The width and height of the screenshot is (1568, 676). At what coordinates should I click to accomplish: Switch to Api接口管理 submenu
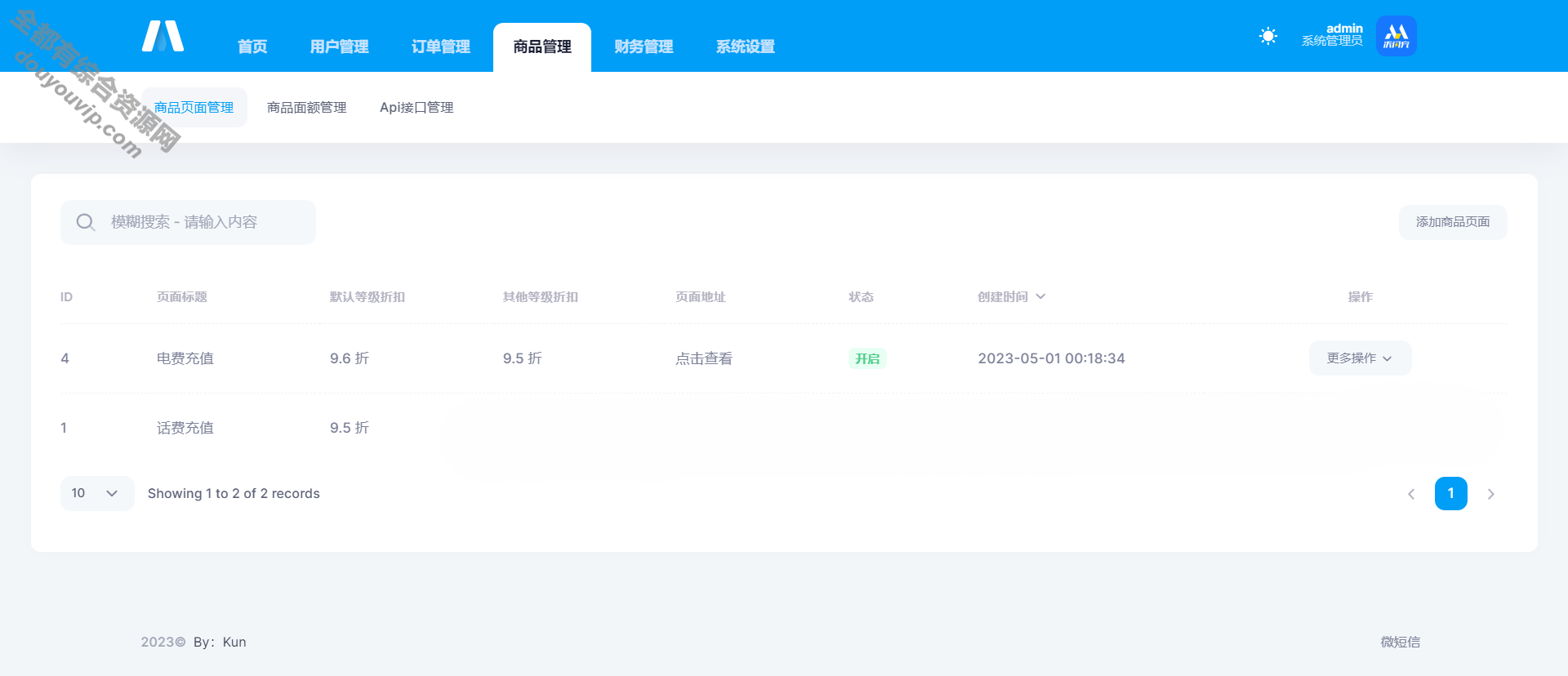tap(416, 107)
